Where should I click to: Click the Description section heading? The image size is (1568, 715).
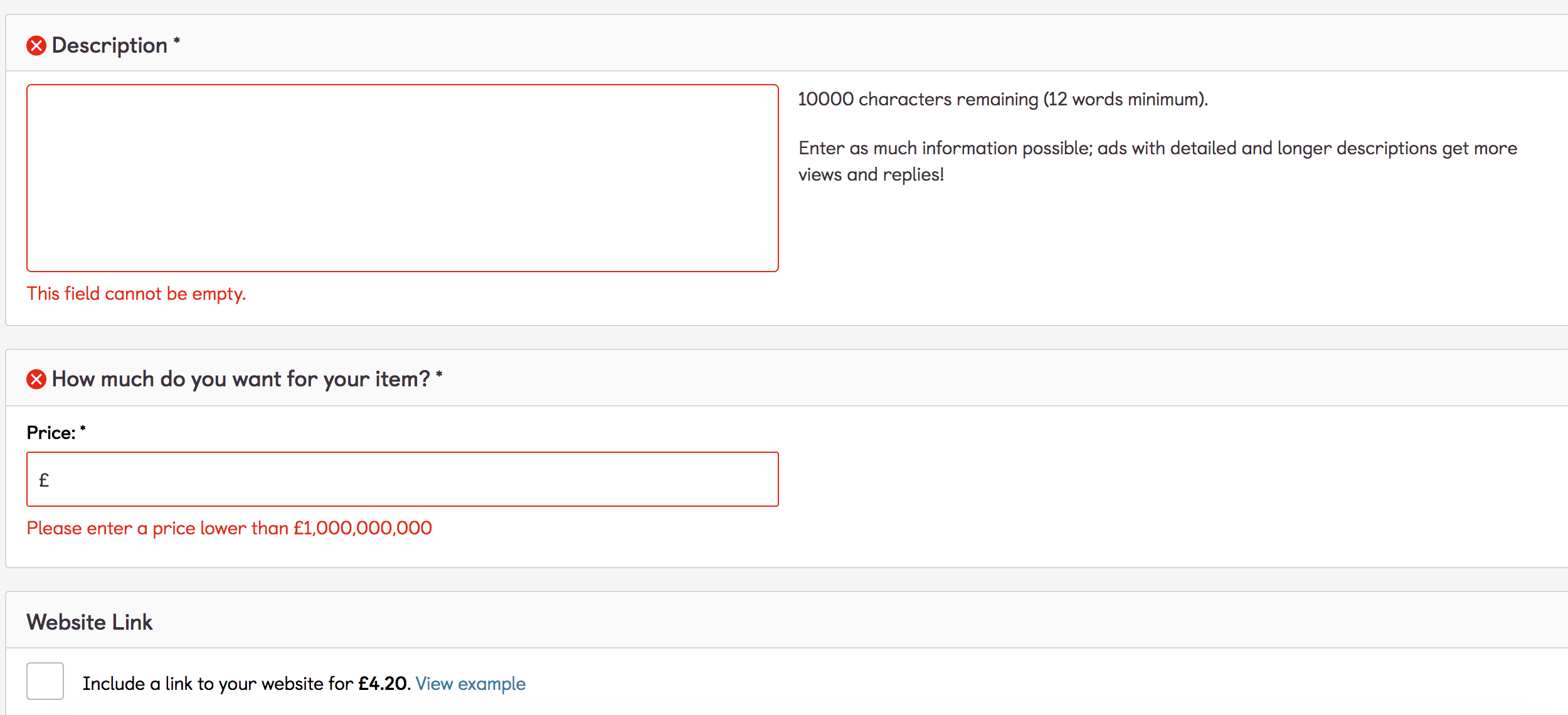point(110,46)
